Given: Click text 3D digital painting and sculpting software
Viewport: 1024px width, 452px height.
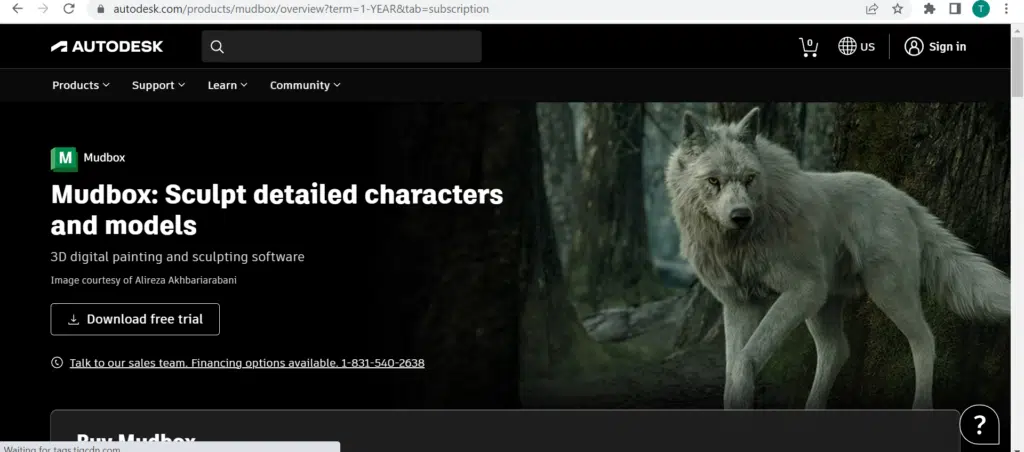Looking at the screenshot, I should [x=178, y=257].
